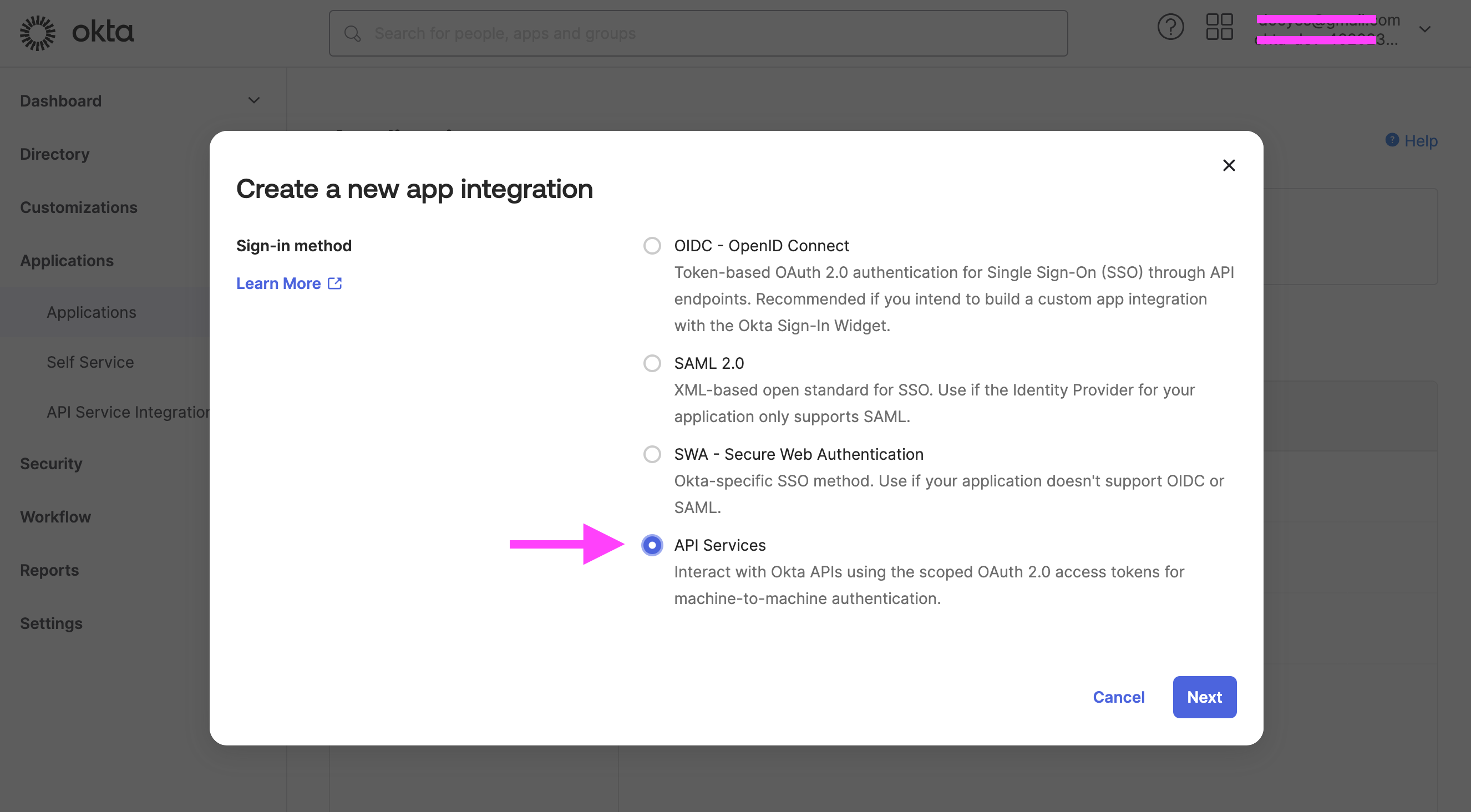1471x812 pixels.
Task: Collapse the Applications sidebar section
Action: pyautogui.click(x=67, y=260)
